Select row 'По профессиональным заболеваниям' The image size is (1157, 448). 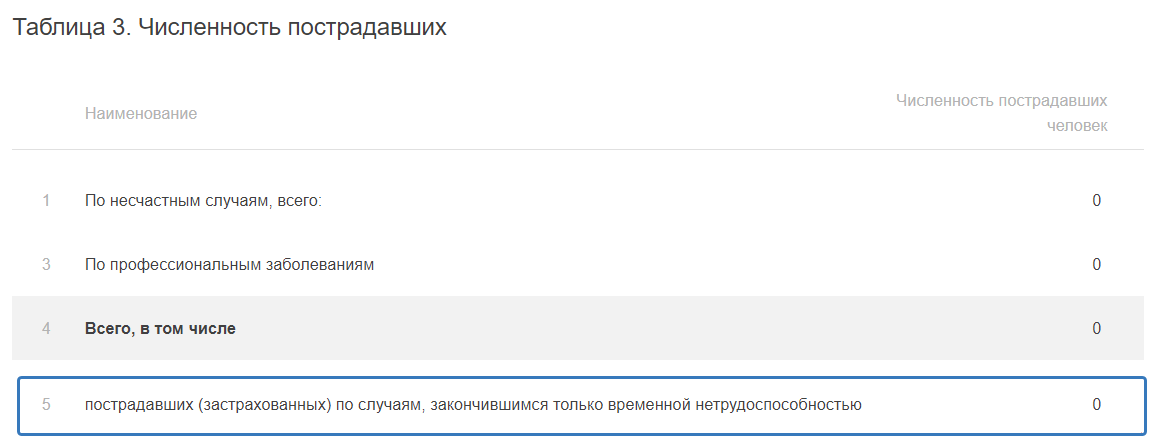coord(229,264)
